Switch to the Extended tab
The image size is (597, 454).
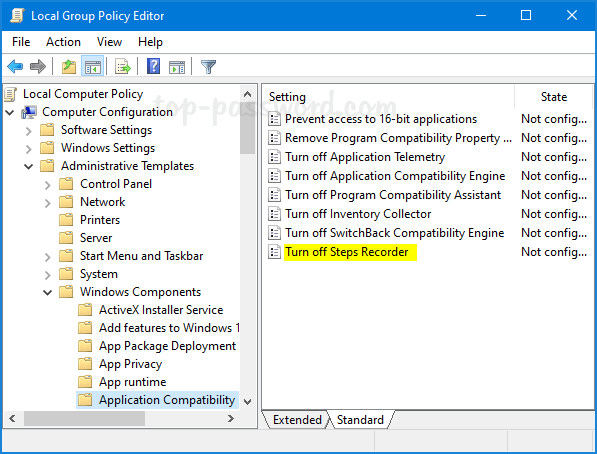[297, 420]
